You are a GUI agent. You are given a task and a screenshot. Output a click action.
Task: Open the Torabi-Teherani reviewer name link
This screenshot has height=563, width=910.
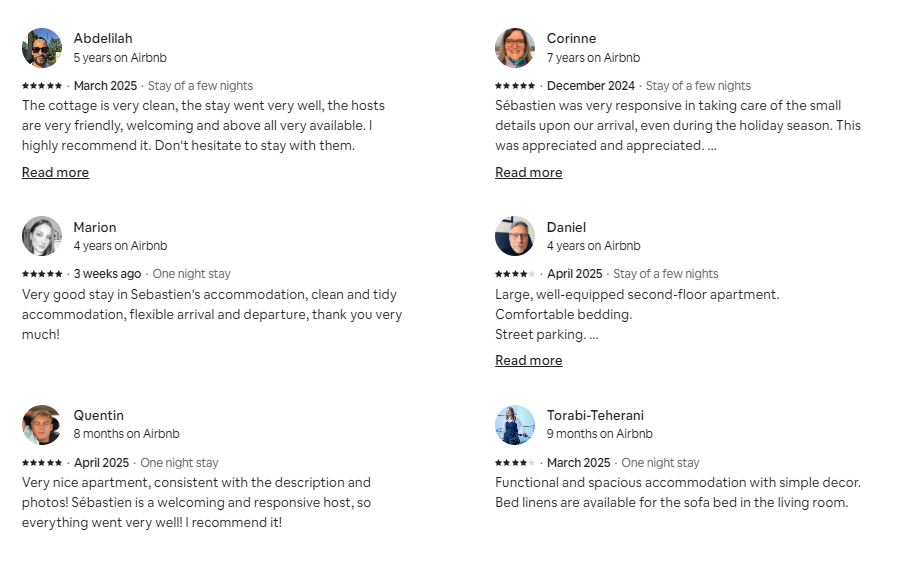[595, 416]
